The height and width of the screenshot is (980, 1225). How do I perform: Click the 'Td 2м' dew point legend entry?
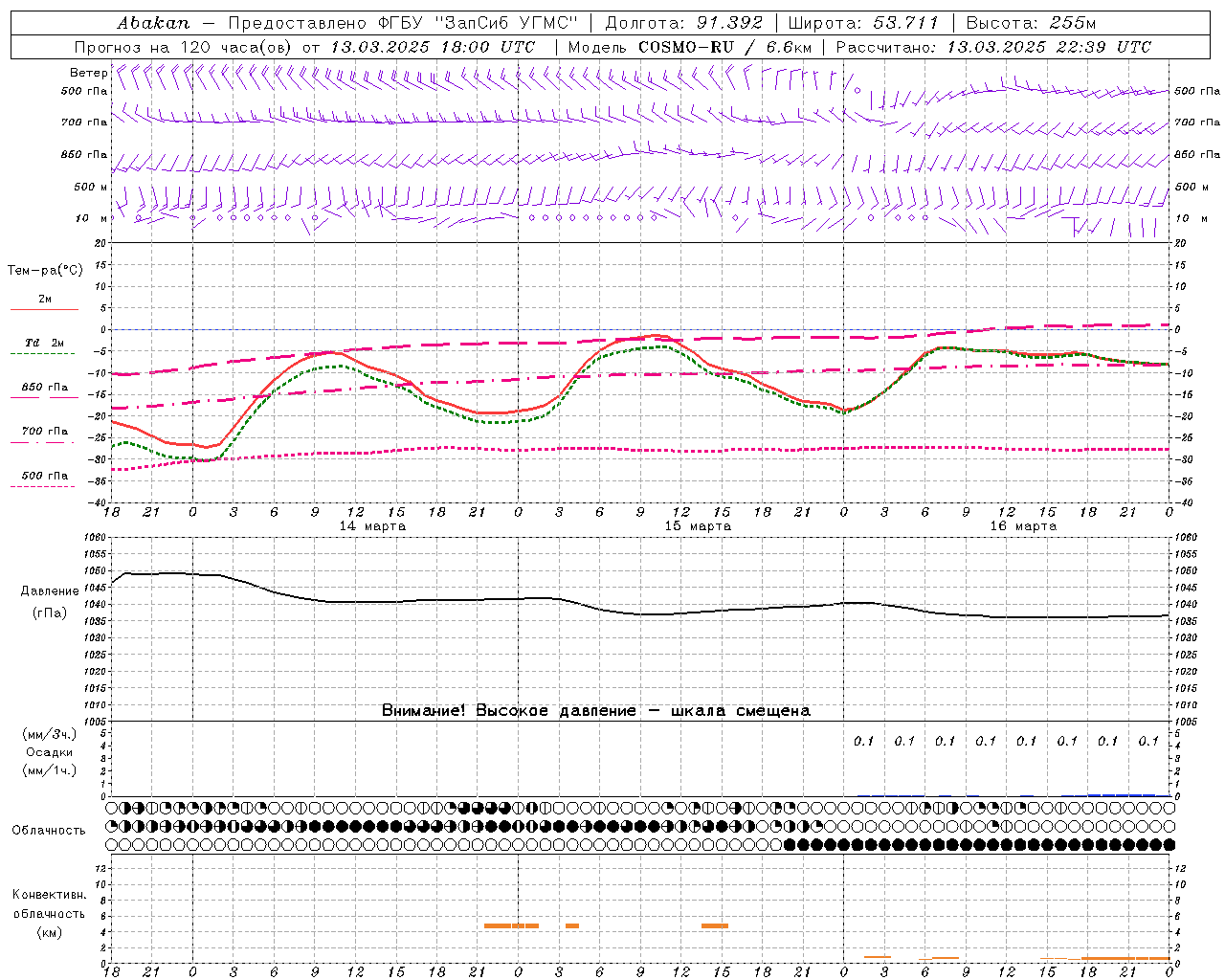pos(44,343)
